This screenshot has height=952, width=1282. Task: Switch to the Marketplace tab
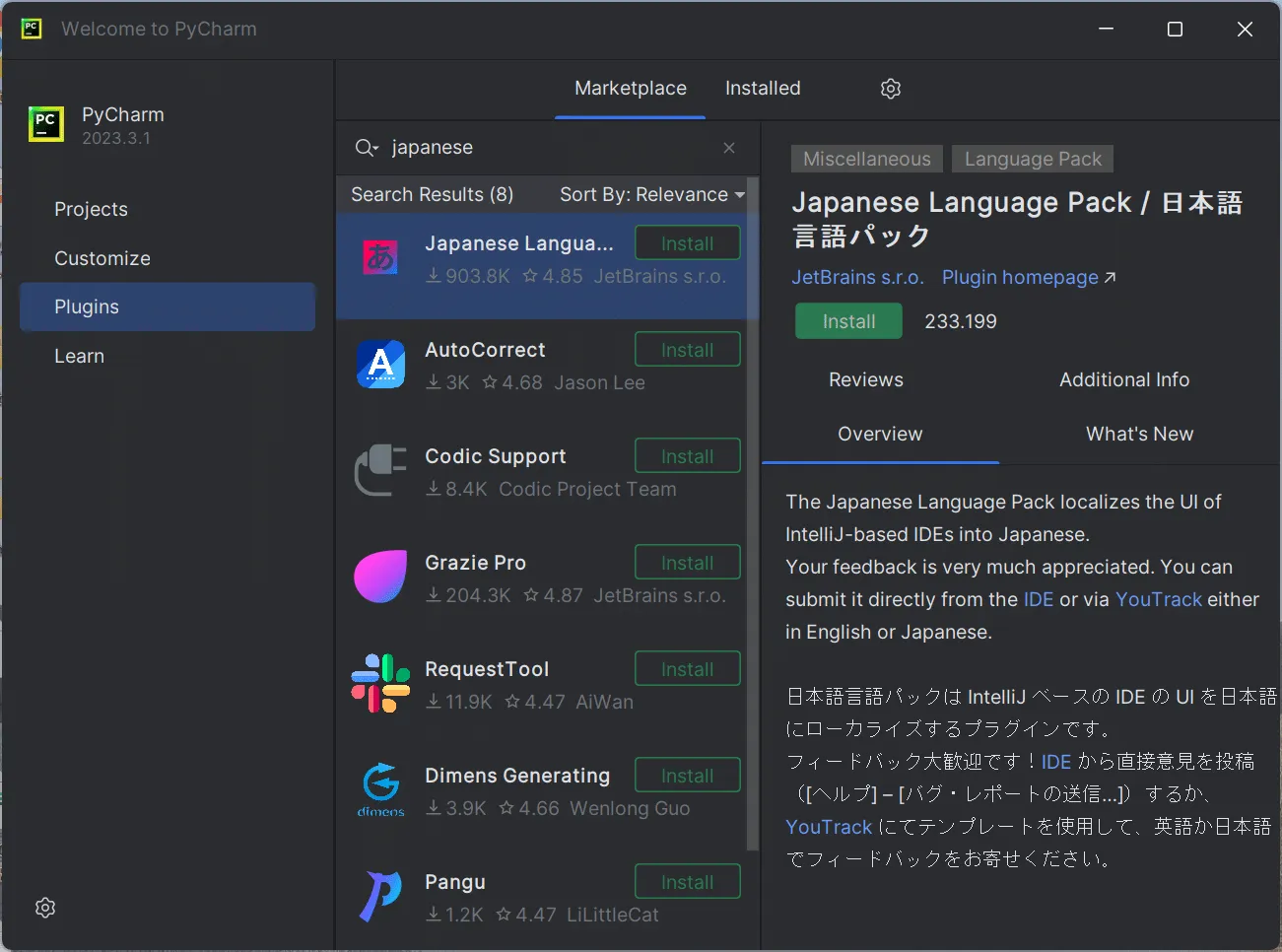[x=631, y=88]
